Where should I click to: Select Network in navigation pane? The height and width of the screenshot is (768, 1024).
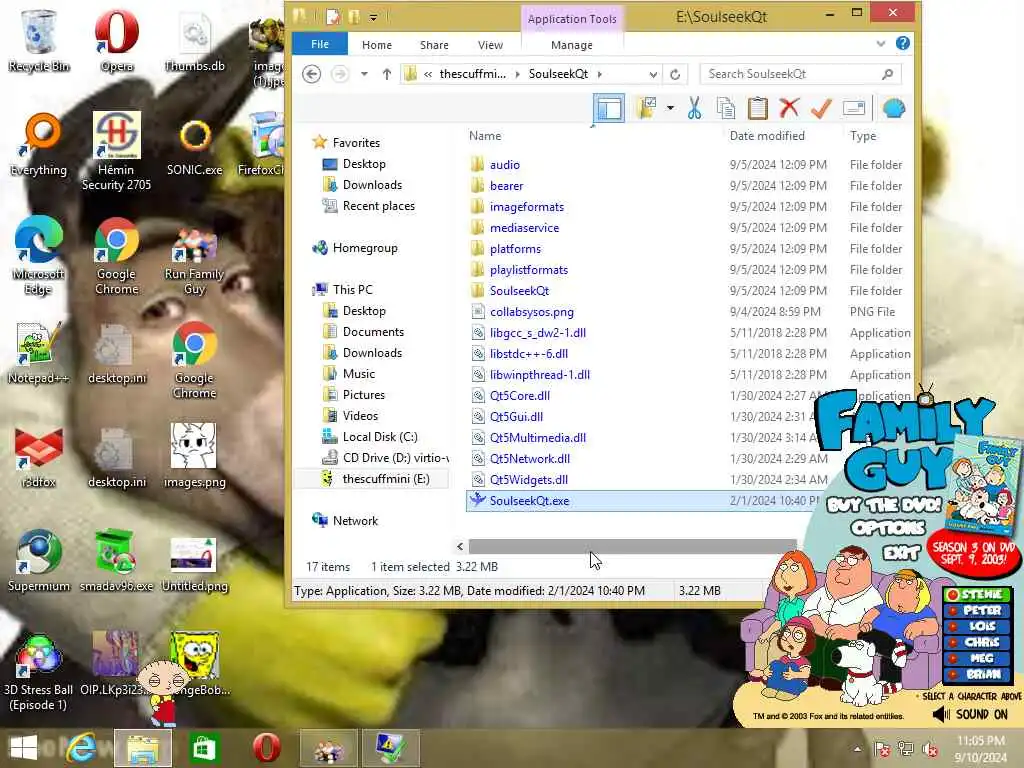tap(355, 520)
